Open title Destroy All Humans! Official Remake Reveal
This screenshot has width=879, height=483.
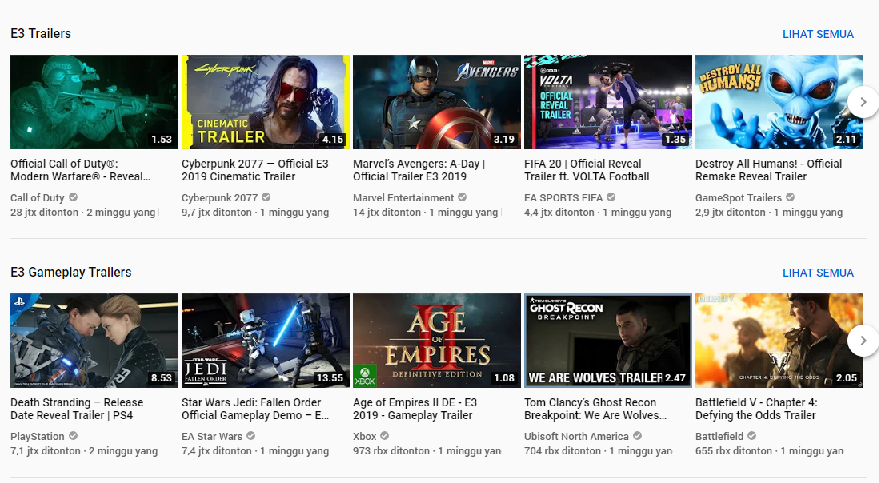(769, 170)
